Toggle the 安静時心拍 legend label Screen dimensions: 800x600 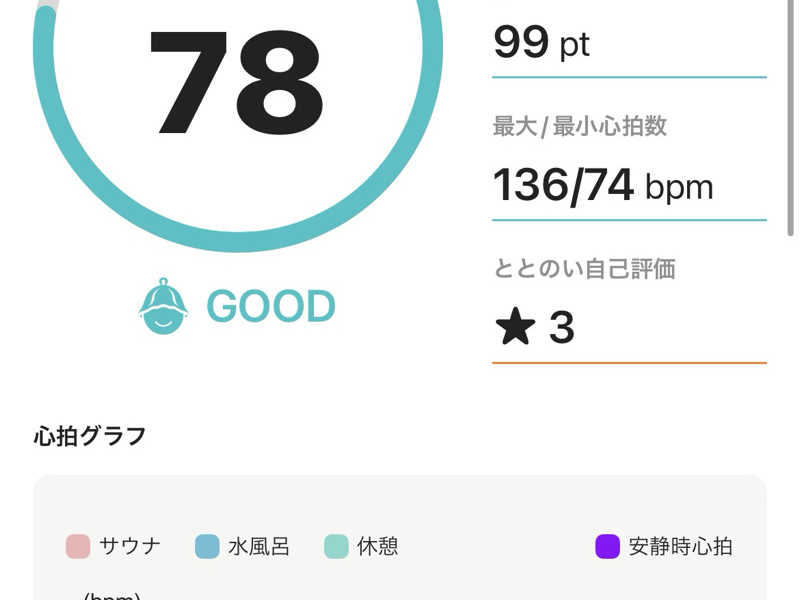[x=680, y=547]
